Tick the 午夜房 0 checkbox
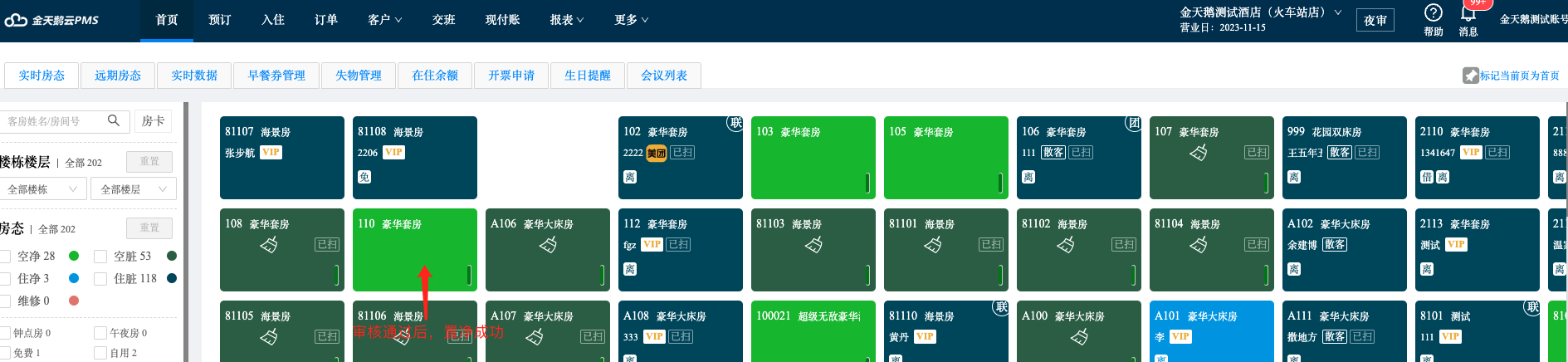1568x362 pixels. (x=100, y=333)
